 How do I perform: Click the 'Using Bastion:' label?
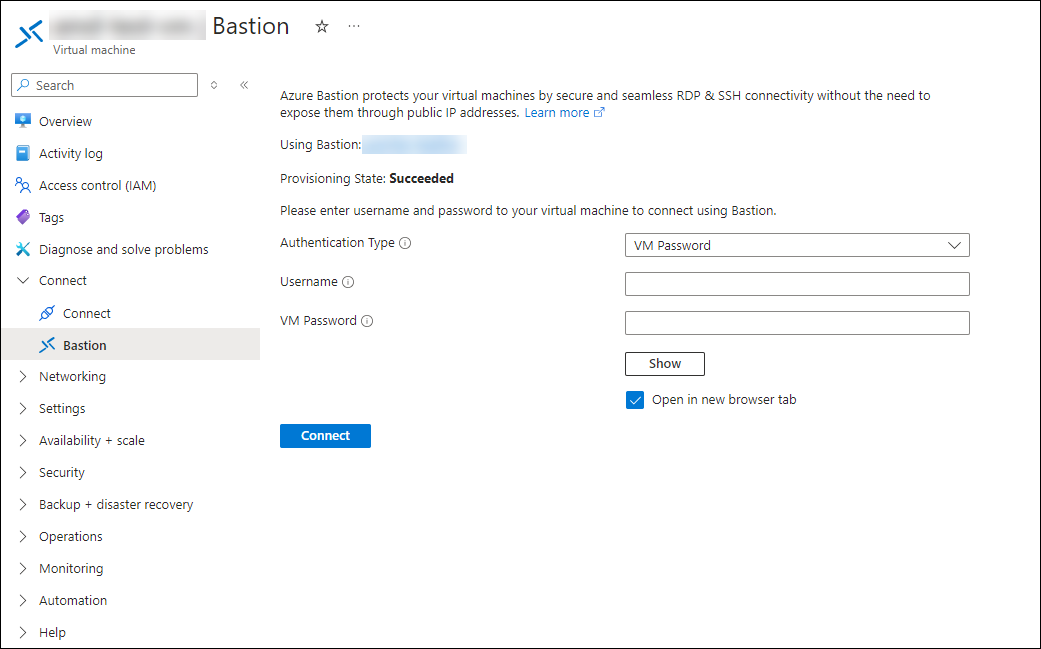321,145
